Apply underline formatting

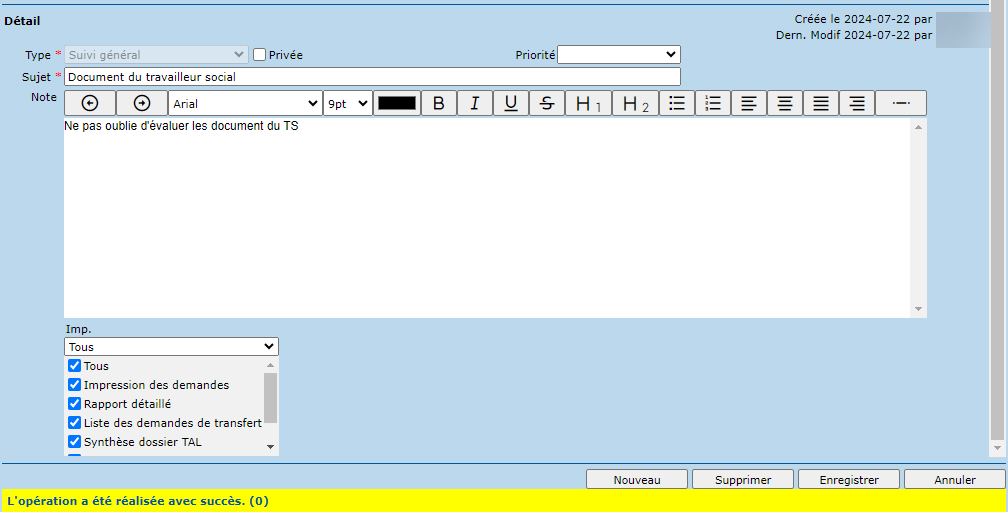(x=511, y=103)
